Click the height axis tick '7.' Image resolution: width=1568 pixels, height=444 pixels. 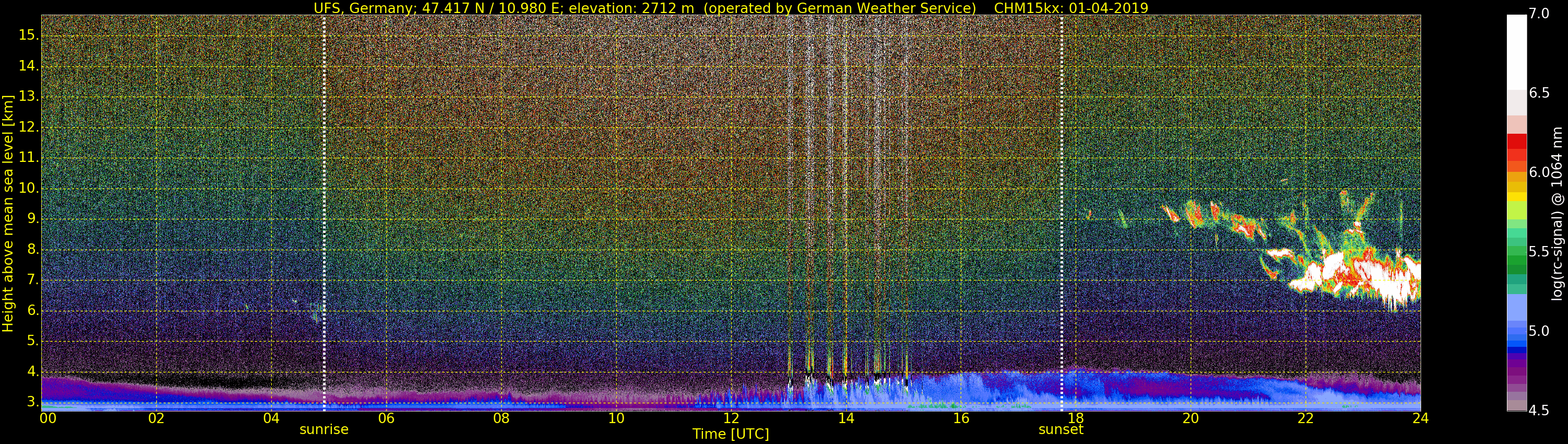tap(32, 280)
